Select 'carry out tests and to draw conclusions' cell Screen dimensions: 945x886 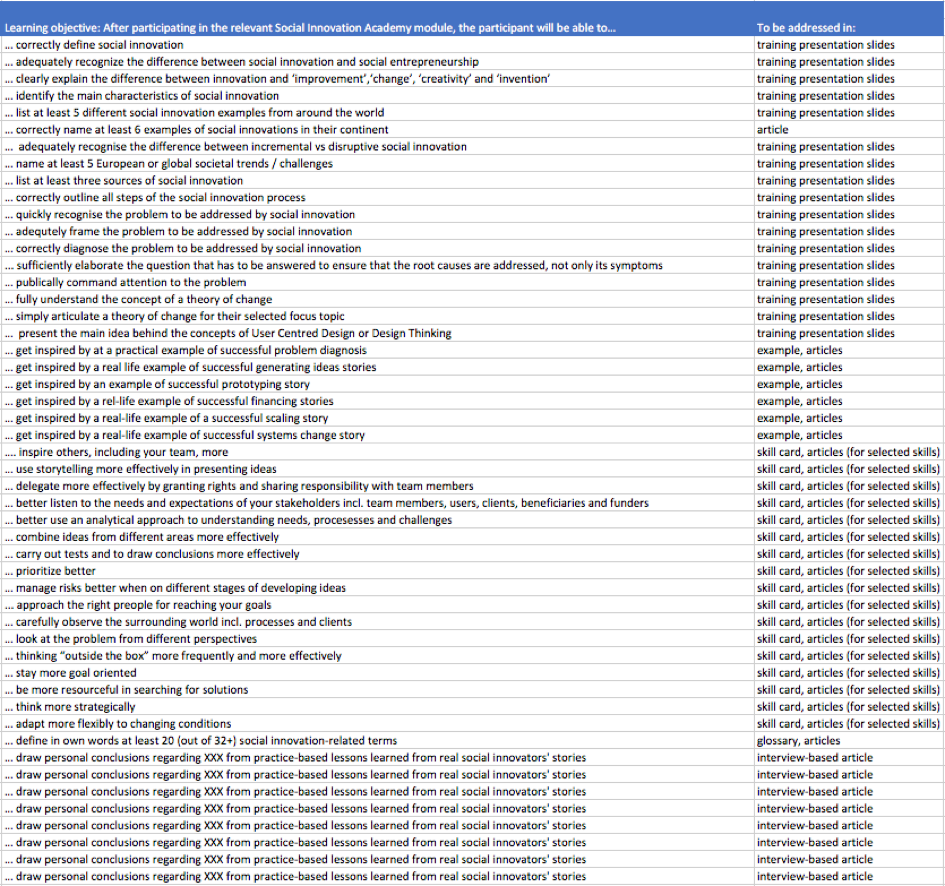(377, 554)
